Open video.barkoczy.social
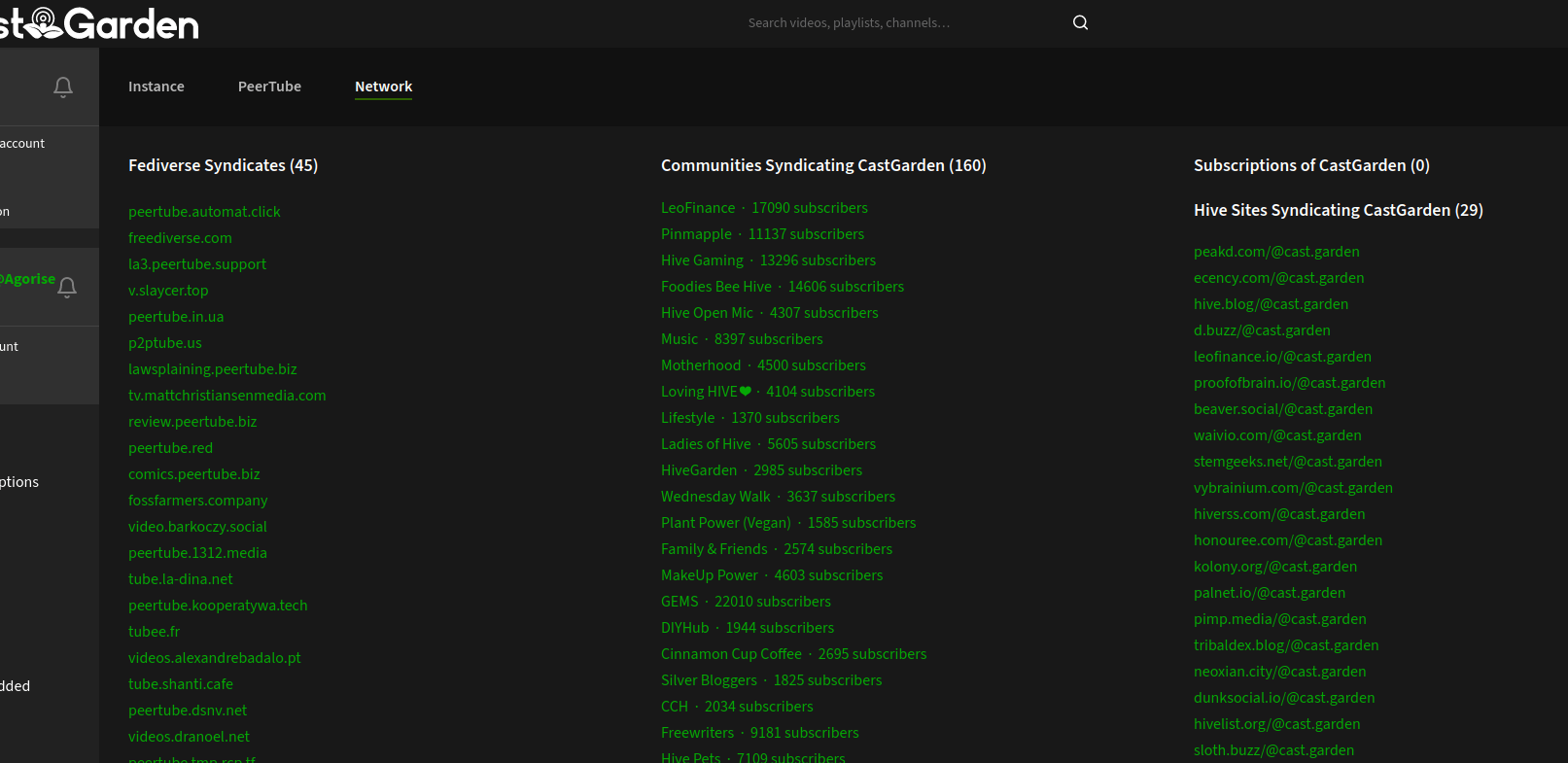The width and height of the screenshot is (1568, 763). [x=197, y=527]
